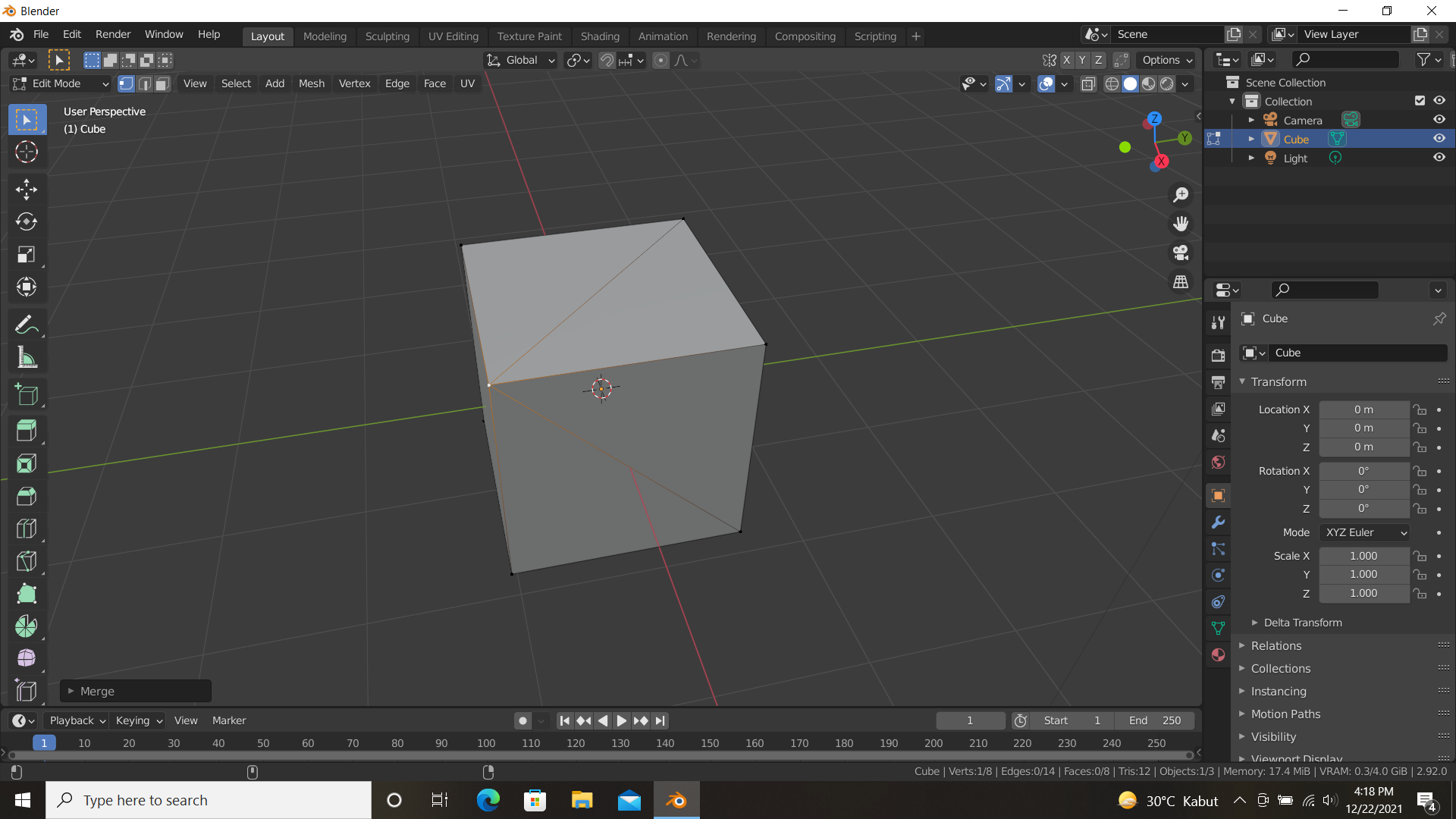
Task: Open the Vertex menu
Action: pos(354,84)
